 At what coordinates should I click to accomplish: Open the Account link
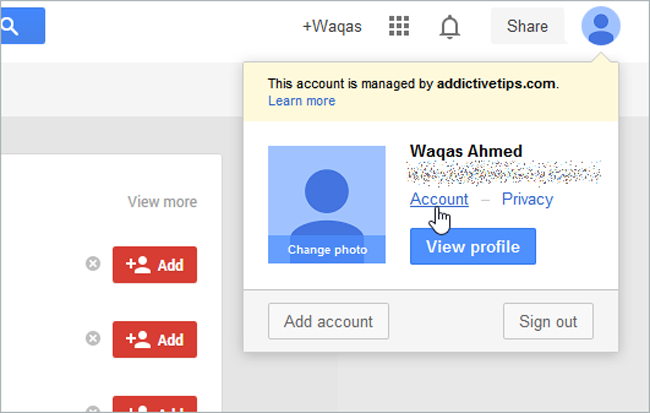(x=439, y=199)
